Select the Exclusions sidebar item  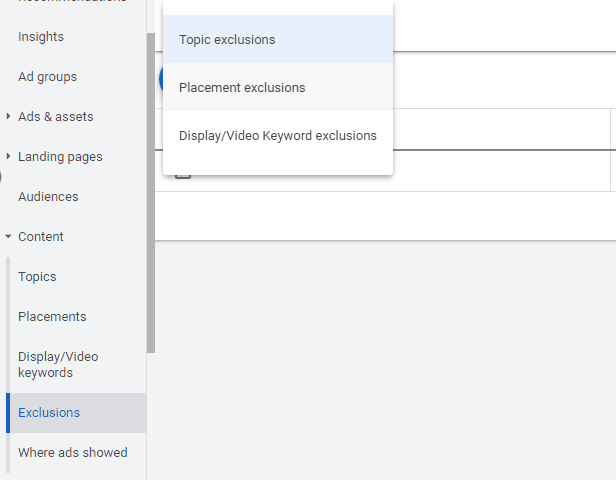(49, 413)
